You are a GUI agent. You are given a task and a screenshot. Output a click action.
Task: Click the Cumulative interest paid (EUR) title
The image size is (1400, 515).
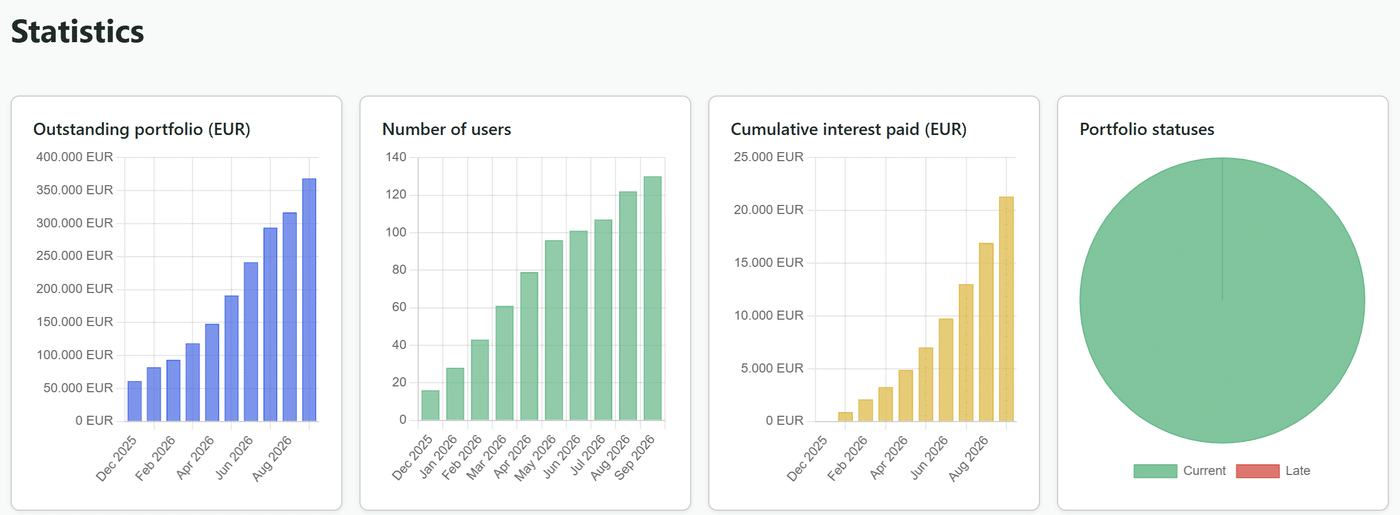pyautogui.click(x=849, y=129)
